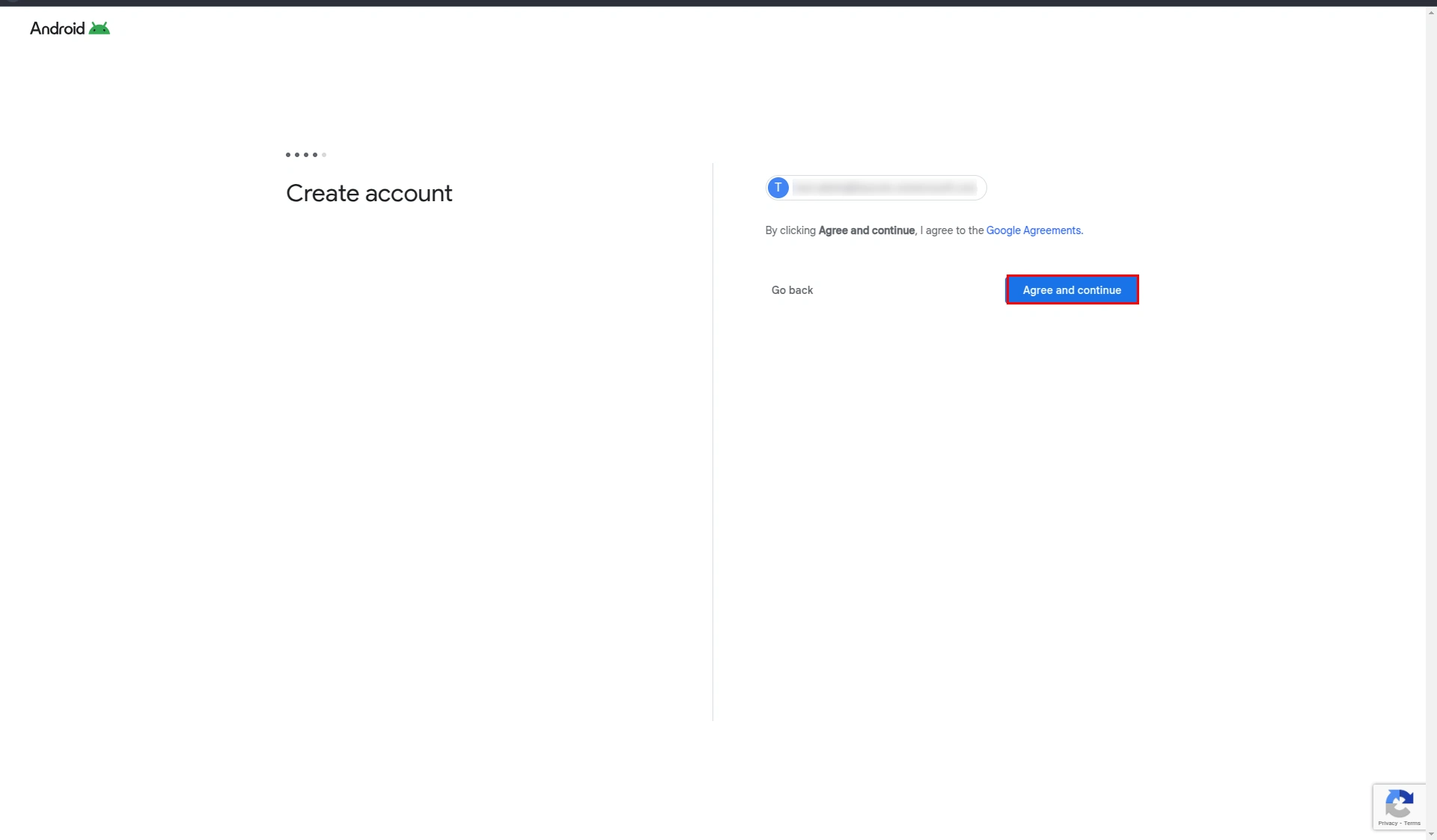Click the Create account heading
Image resolution: width=1437 pixels, height=840 pixels.
pos(368,193)
